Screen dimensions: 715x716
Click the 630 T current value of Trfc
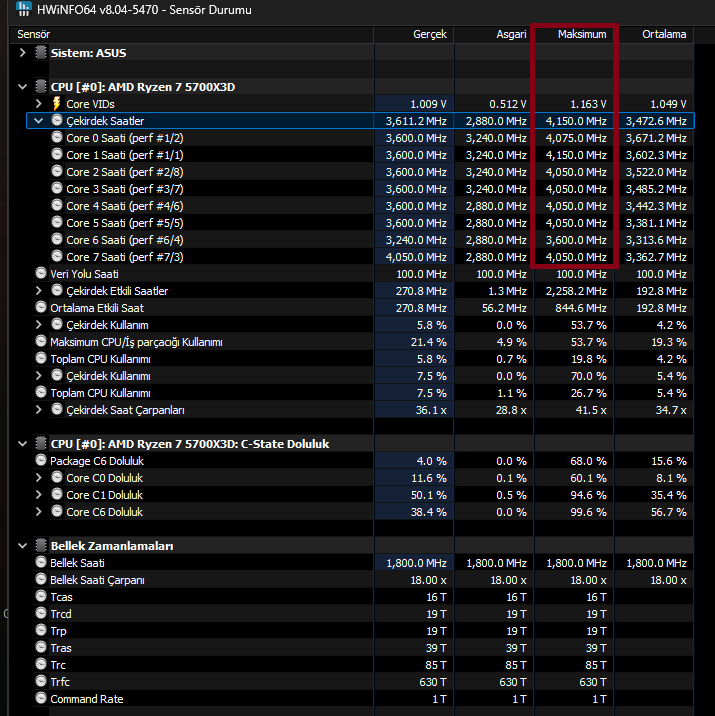[433, 682]
